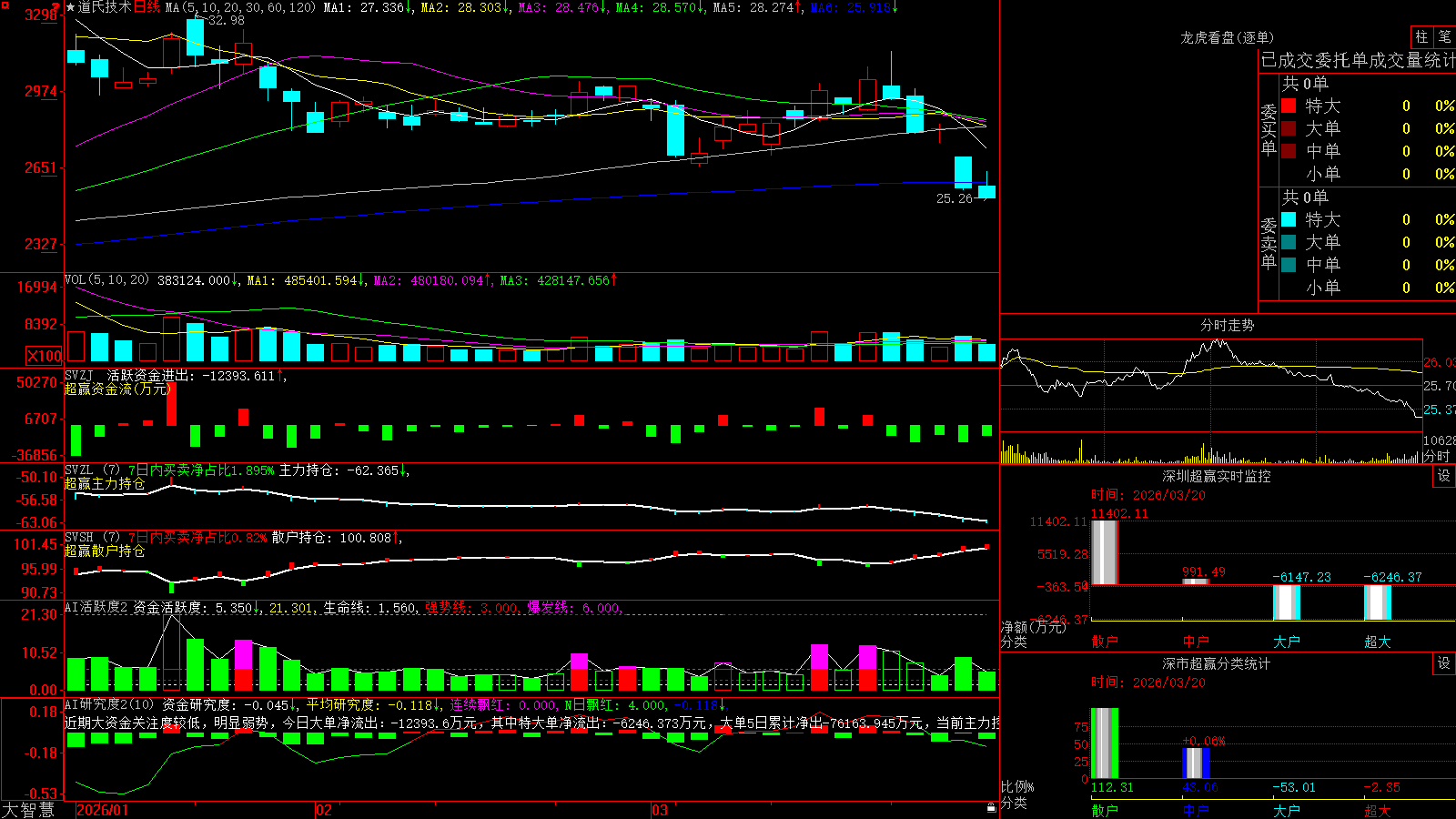Click the star icon before 道氏技术
This screenshot has height=819, width=1456.
(x=71, y=7)
